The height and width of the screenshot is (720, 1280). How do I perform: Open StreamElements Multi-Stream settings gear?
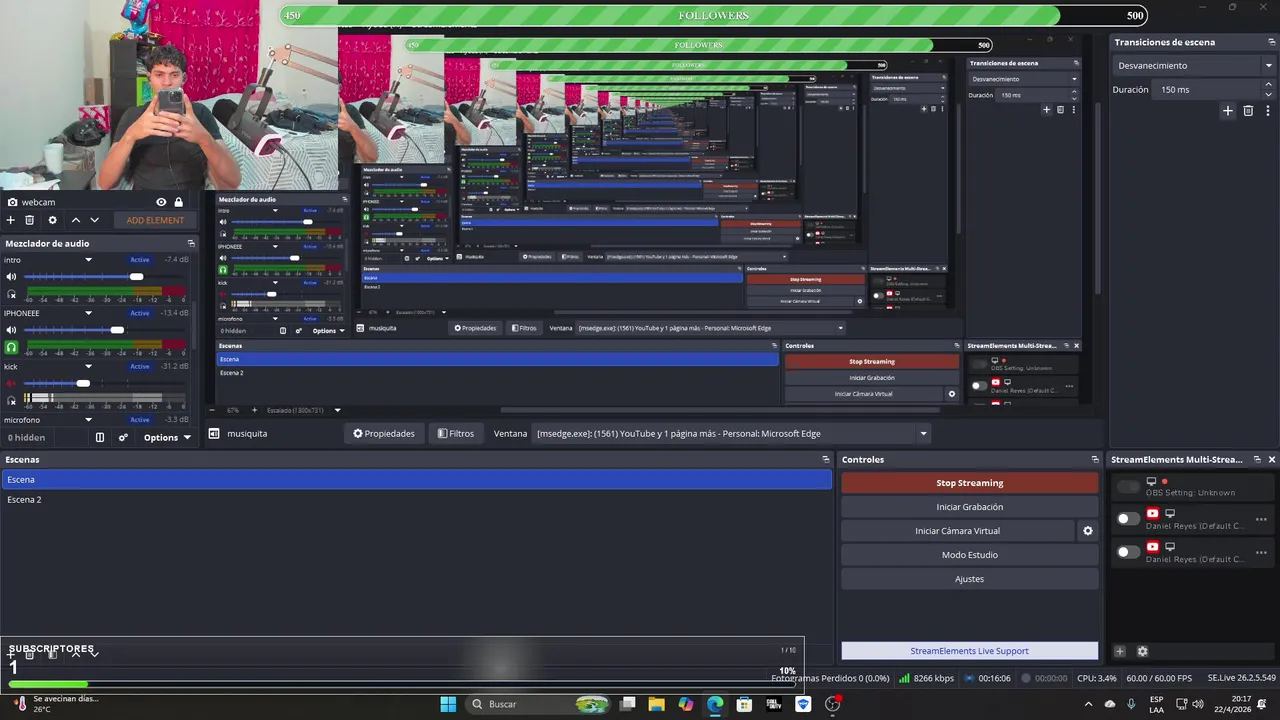[1142, 651]
